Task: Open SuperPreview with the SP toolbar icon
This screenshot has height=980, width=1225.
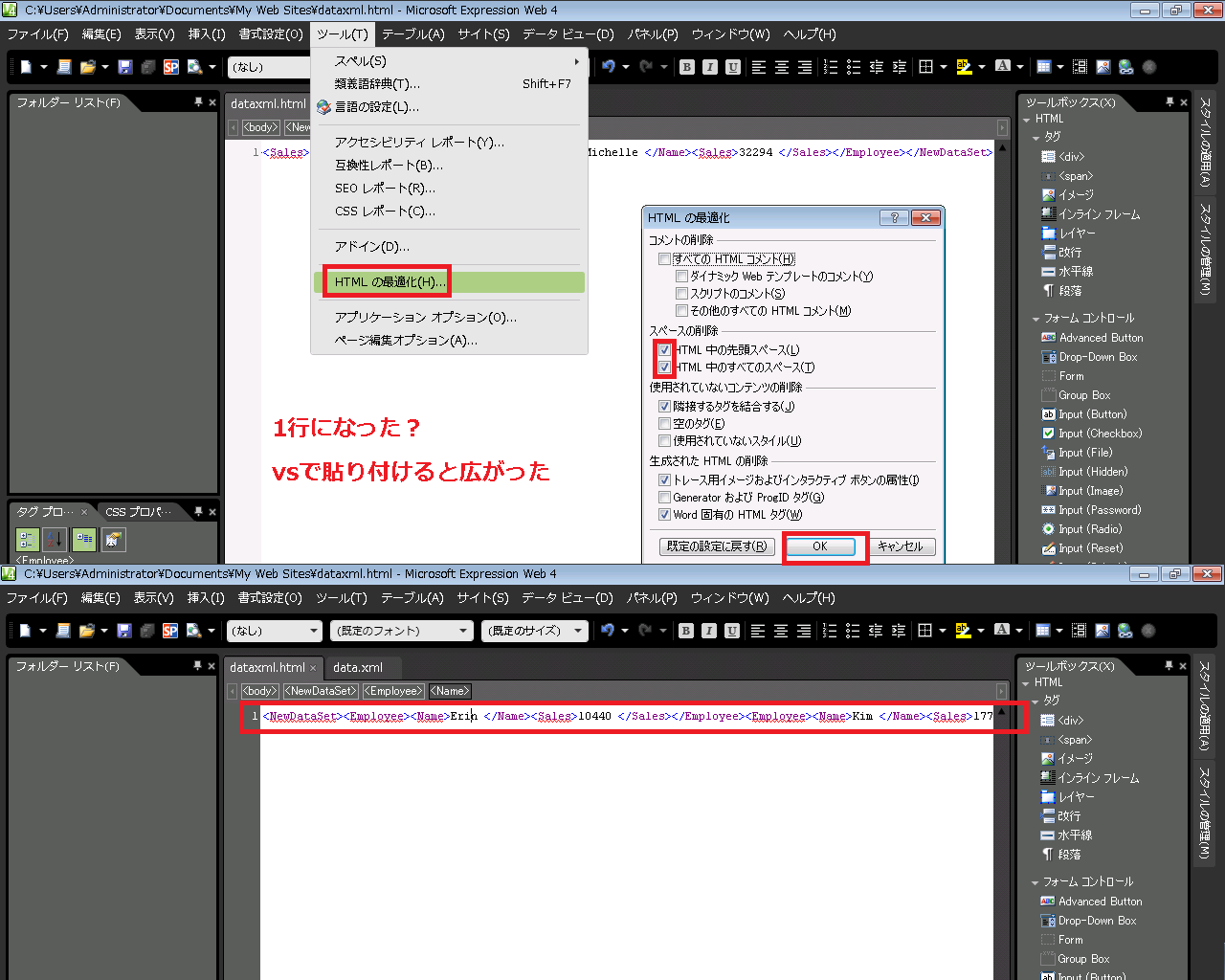Action: 171,67
